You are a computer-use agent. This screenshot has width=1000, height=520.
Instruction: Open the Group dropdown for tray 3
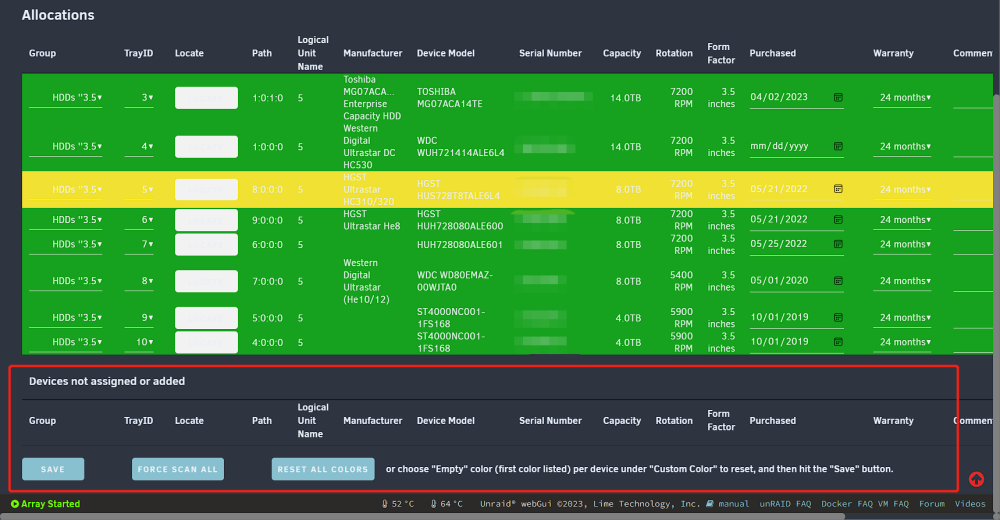pos(66,98)
